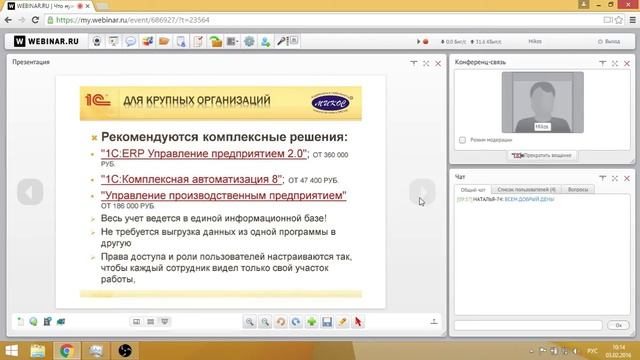This screenshot has width=640, height=360.
Task: Open '1C:Комплексная автоматизация 8' link
Action: coord(191,179)
